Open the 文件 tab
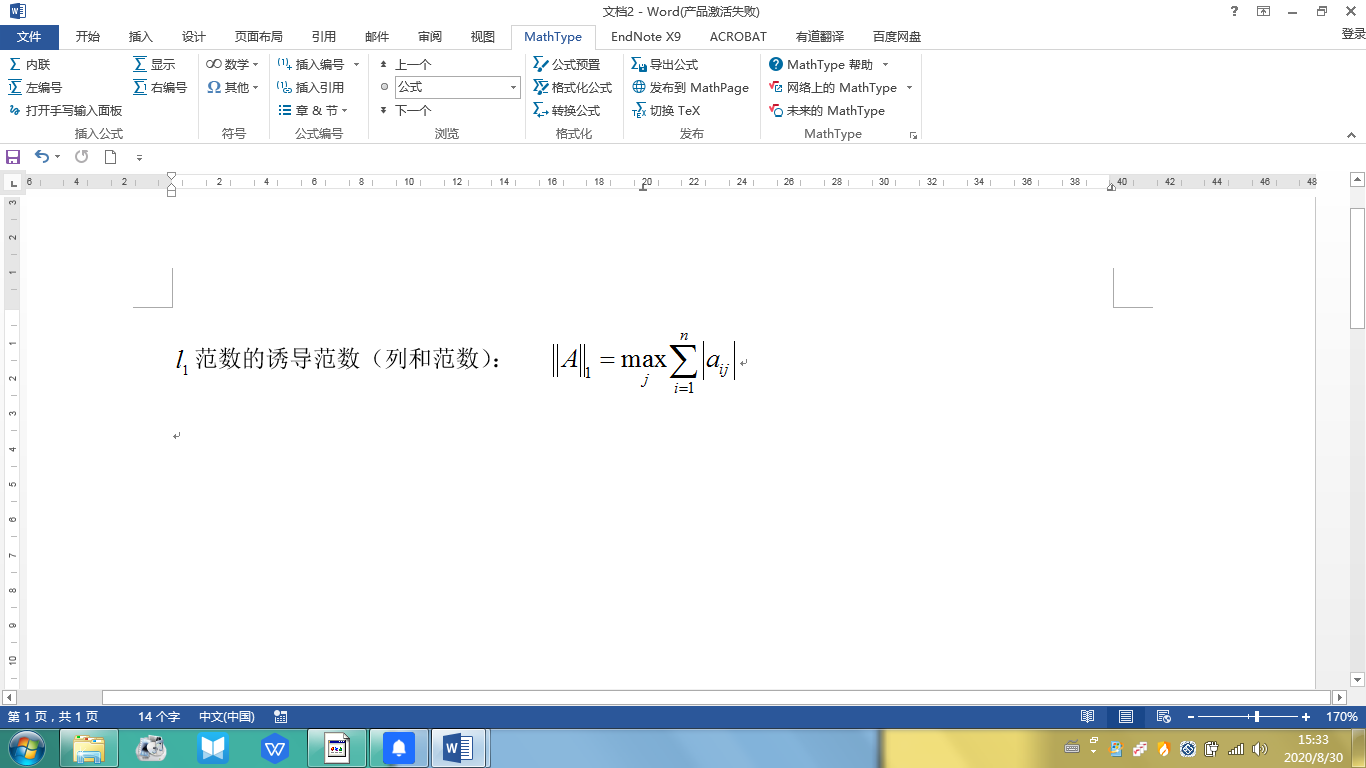This screenshot has height=768, width=1366. pyautogui.click(x=29, y=37)
